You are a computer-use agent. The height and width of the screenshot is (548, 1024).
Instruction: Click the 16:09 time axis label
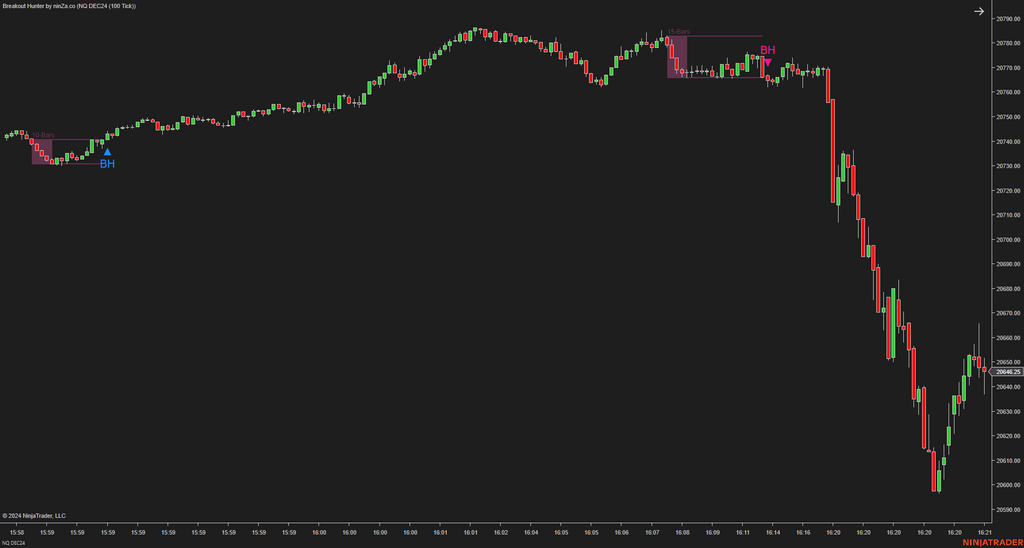pyautogui.click(x=712, y=532)
